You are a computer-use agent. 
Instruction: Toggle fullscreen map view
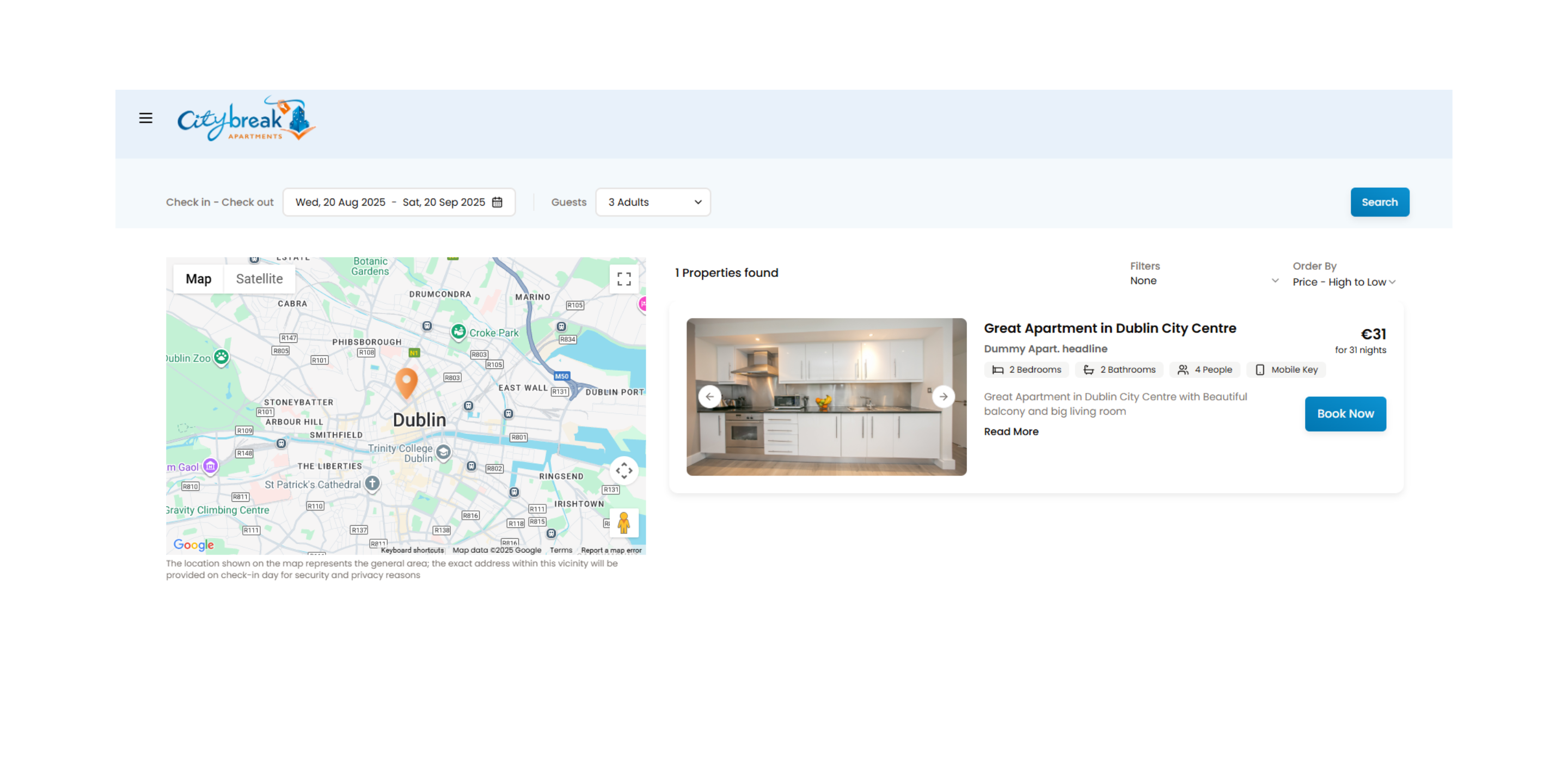coord(623,279)
